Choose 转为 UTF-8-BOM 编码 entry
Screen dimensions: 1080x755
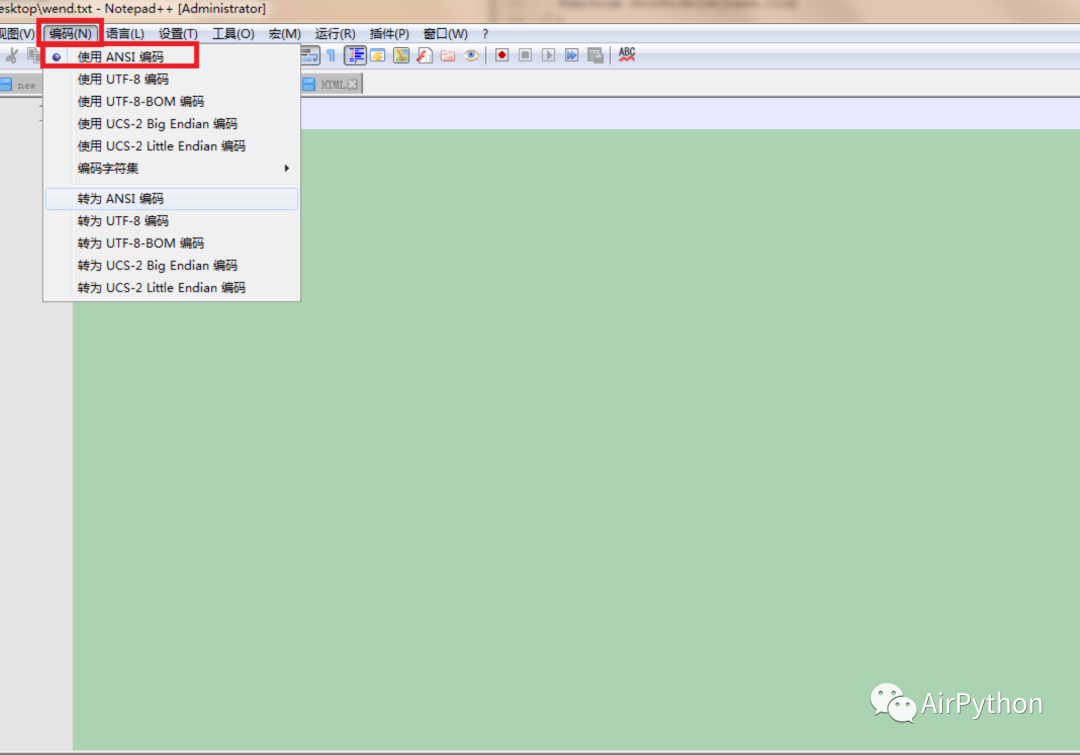pyautogui.click(x=172, y=243)
